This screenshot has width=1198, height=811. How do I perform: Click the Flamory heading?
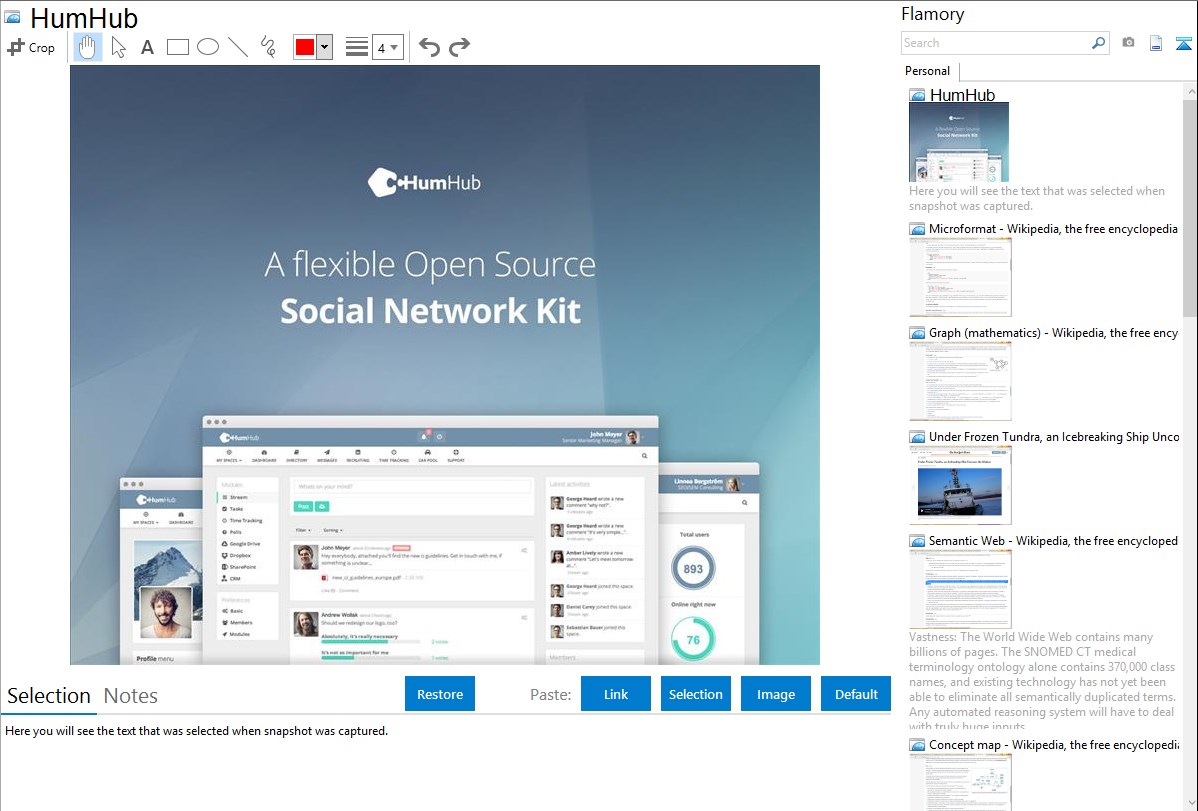click(x=933, y=14)
